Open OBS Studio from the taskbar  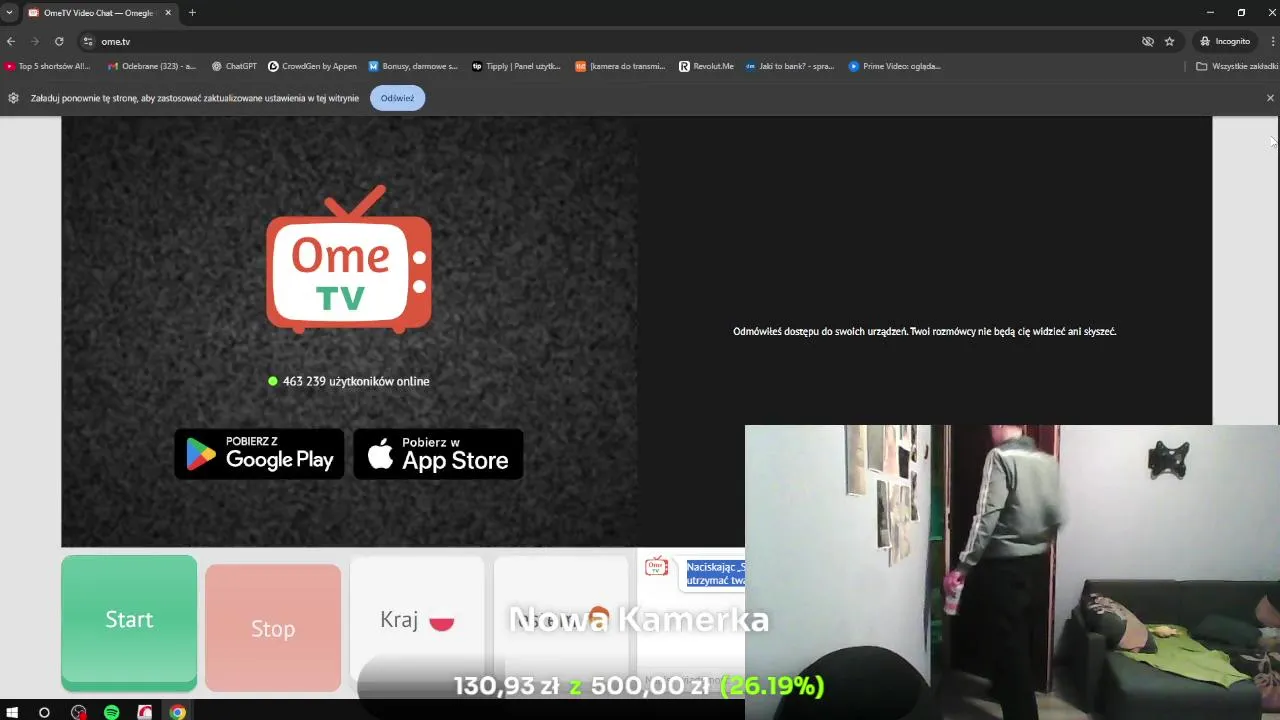(x=79, y=712)
